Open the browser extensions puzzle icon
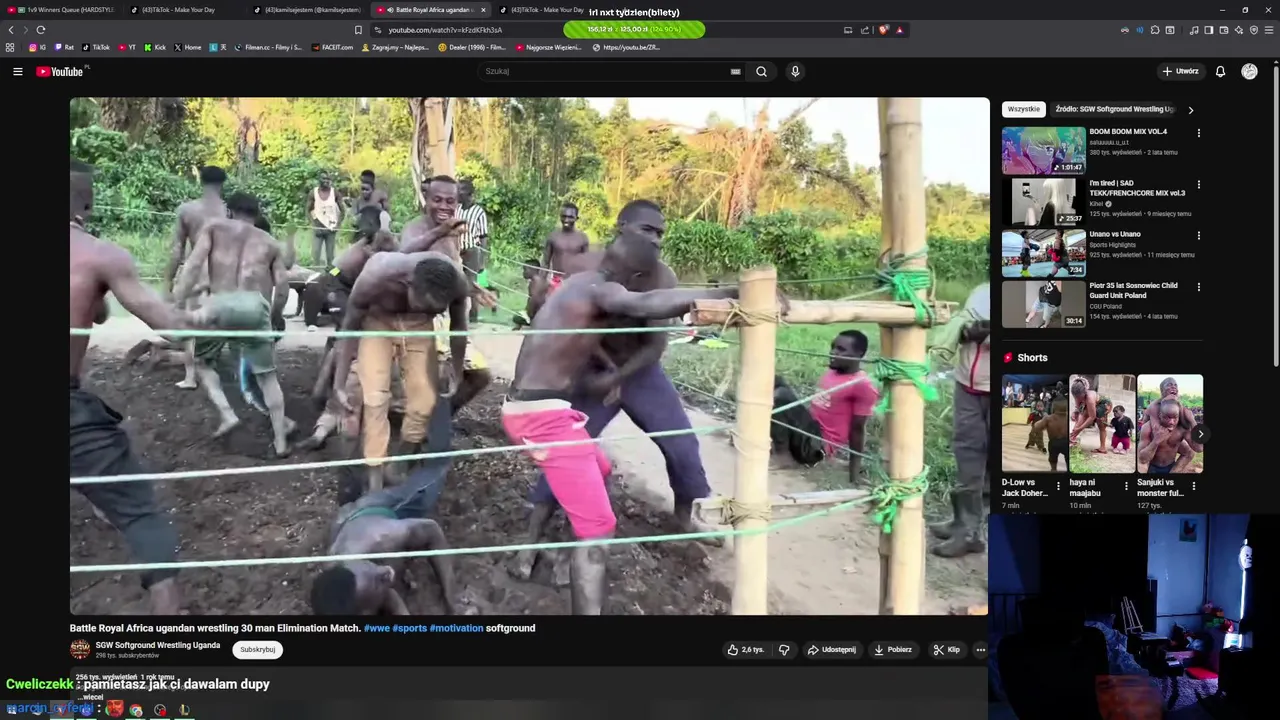This screenshot has height=720, width=1280. tap(1155, 30)
